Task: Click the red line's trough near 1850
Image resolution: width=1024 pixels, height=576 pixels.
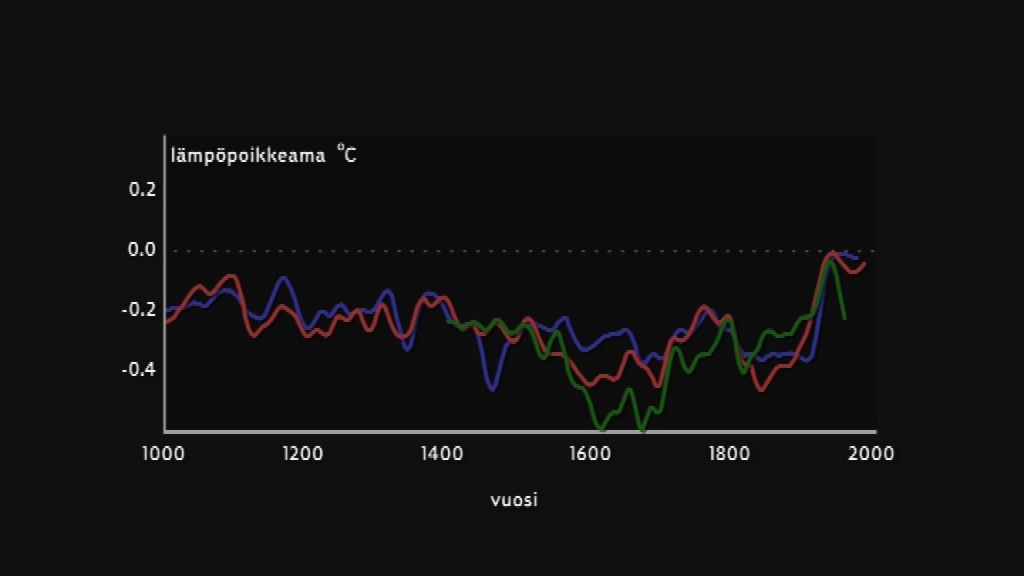Action: 762,388
